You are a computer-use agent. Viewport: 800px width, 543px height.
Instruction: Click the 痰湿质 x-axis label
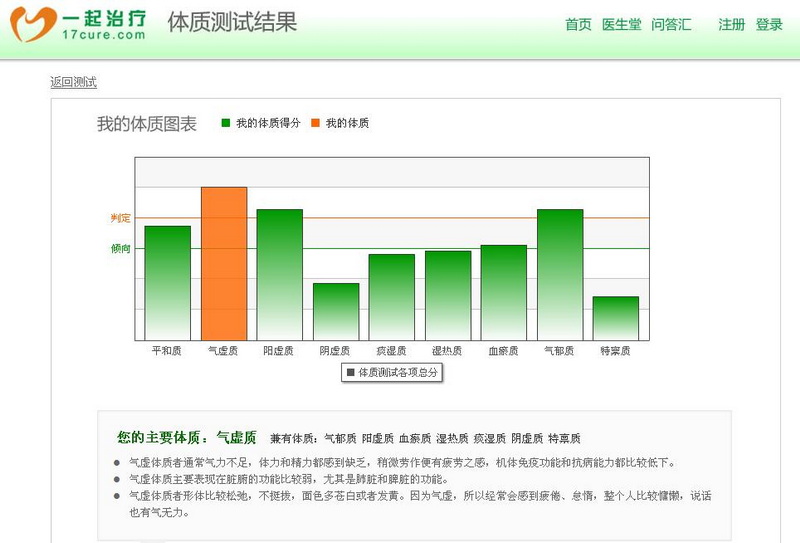pos(391,351)
